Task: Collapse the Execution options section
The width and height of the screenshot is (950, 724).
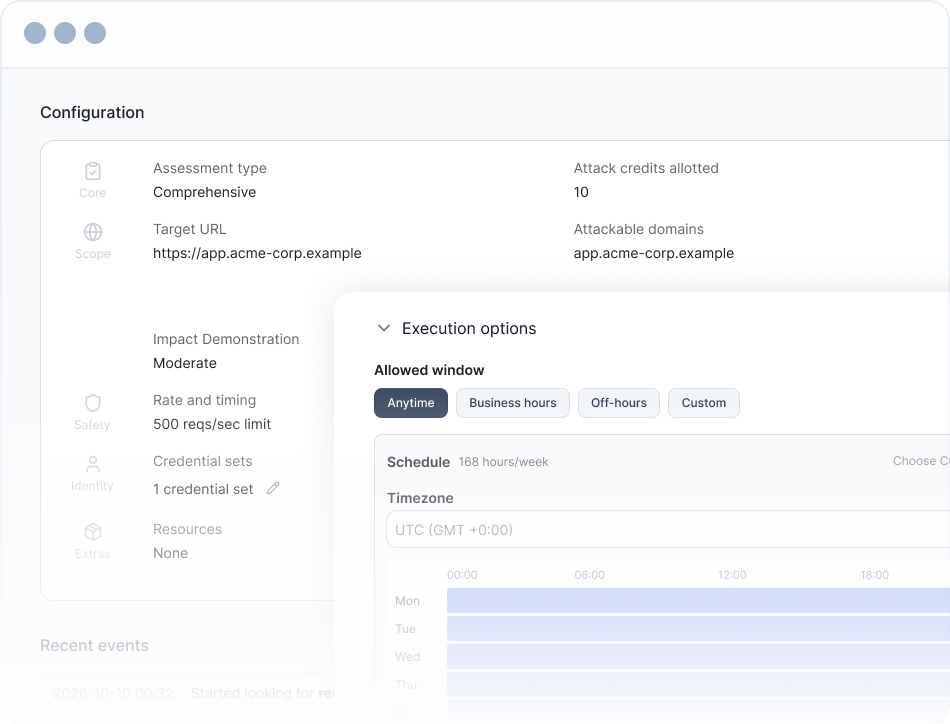Action: point(384,328)
